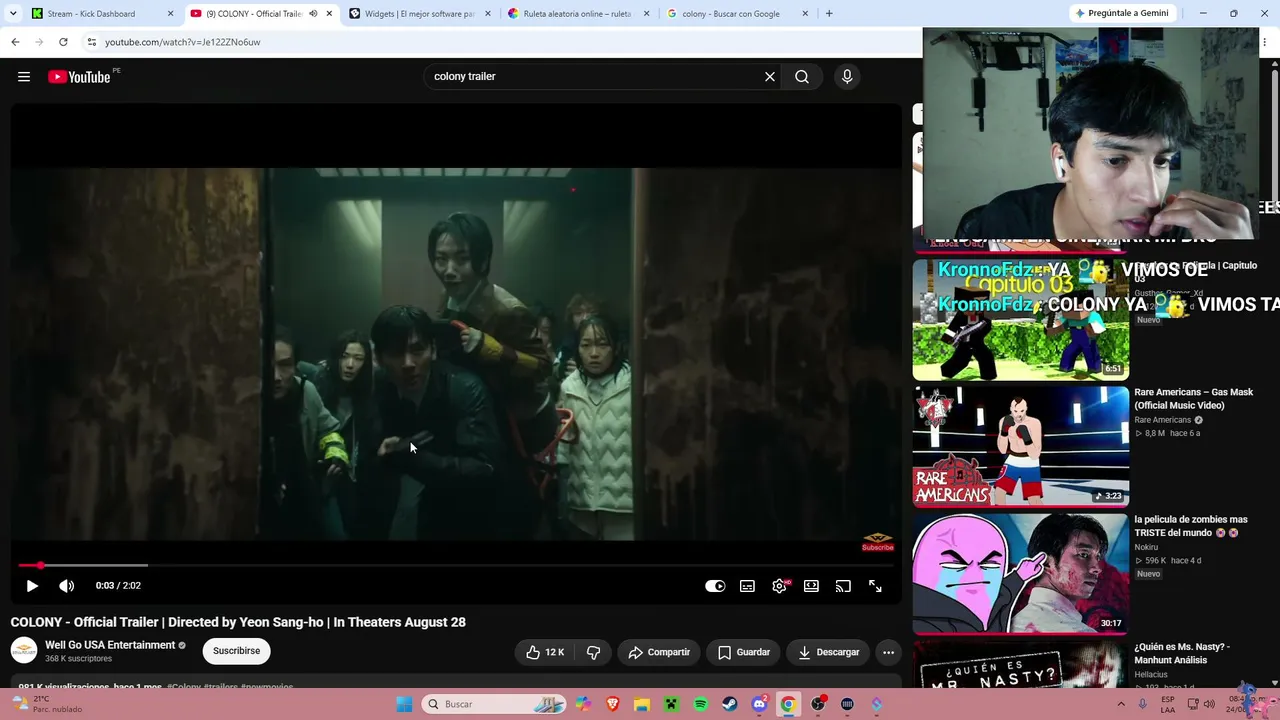Seek on the video progress bar

(456, 565)
